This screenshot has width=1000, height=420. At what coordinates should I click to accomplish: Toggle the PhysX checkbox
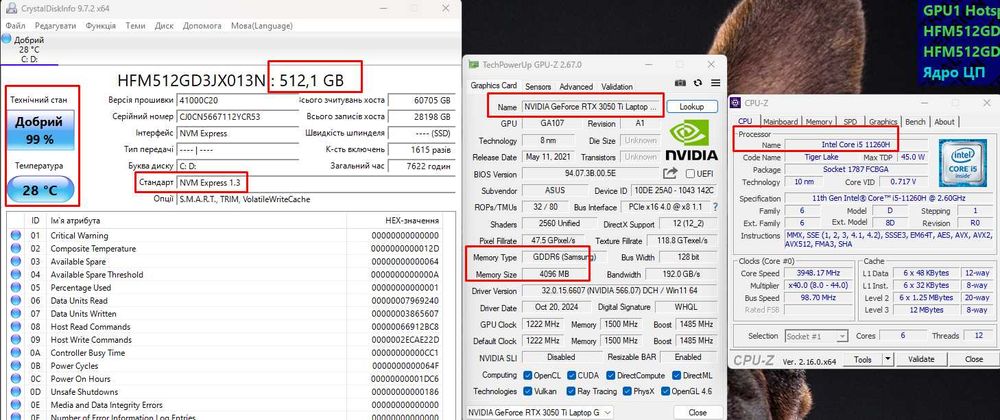(x=629, y=391)
